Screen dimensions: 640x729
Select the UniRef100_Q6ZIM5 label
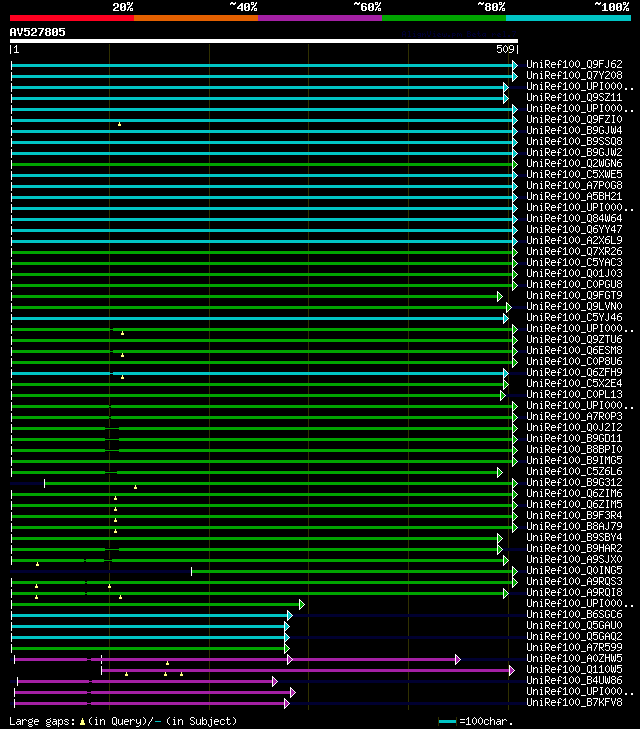click(574, 504)
